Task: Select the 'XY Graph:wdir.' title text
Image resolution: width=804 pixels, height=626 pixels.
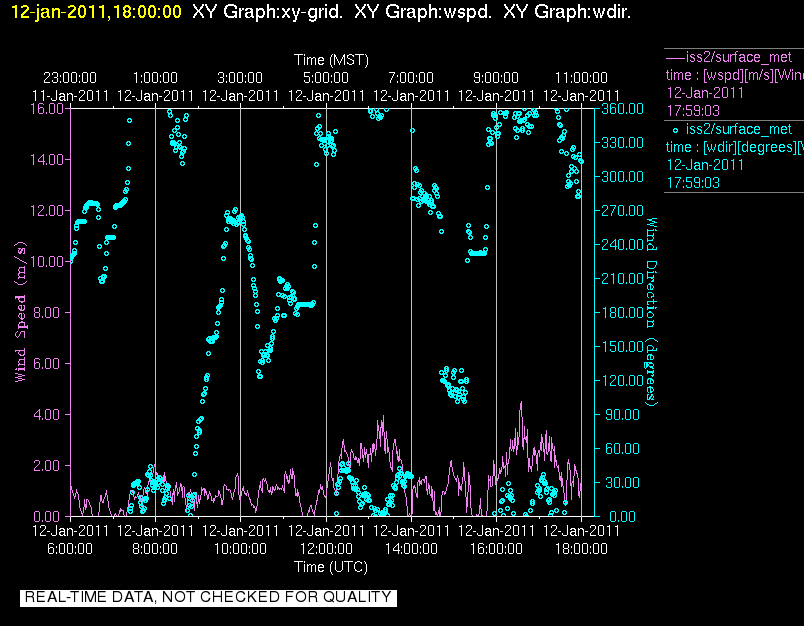Action: [567, 12]
